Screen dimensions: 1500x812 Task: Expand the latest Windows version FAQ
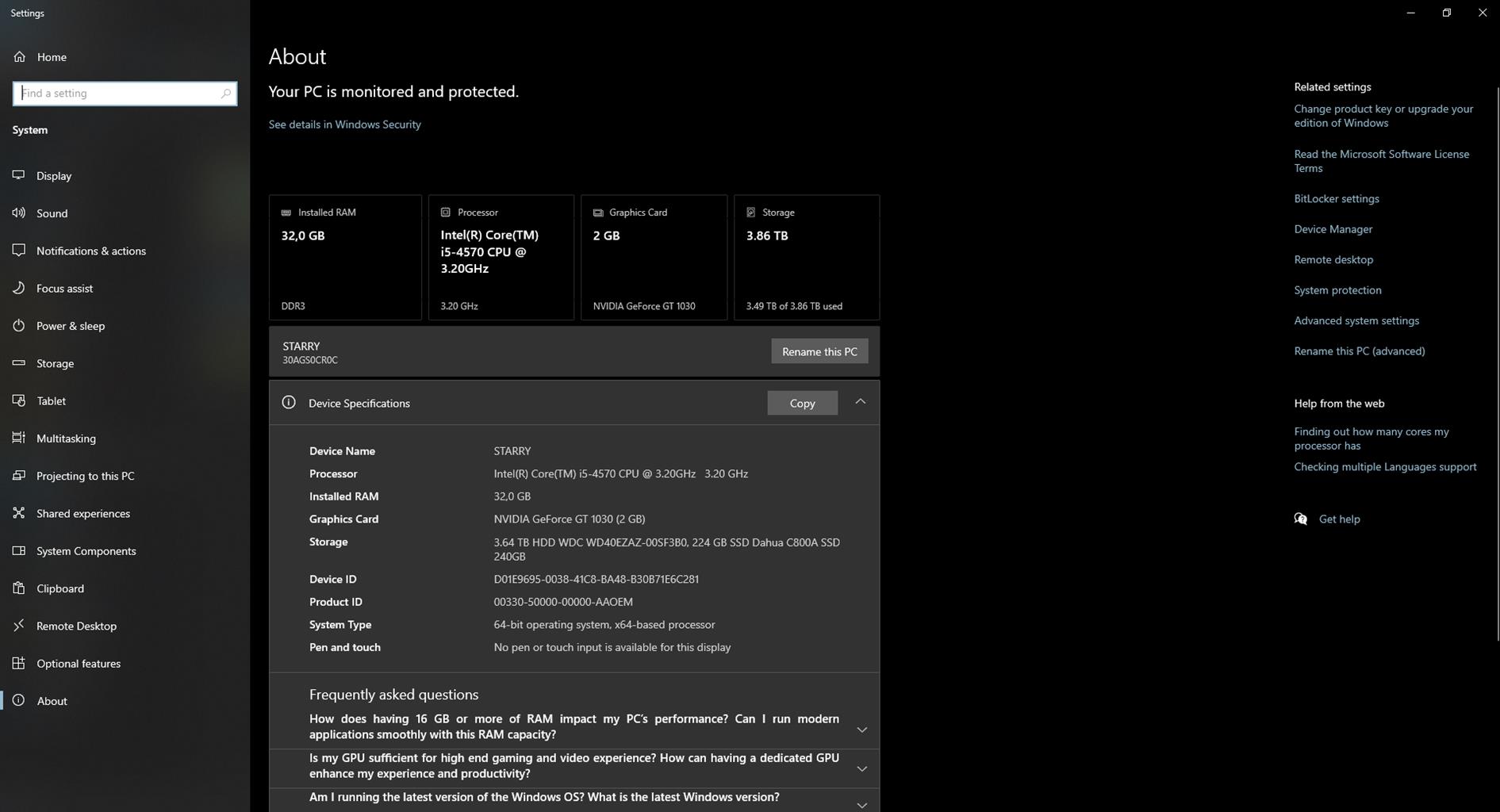coord(861,804)
